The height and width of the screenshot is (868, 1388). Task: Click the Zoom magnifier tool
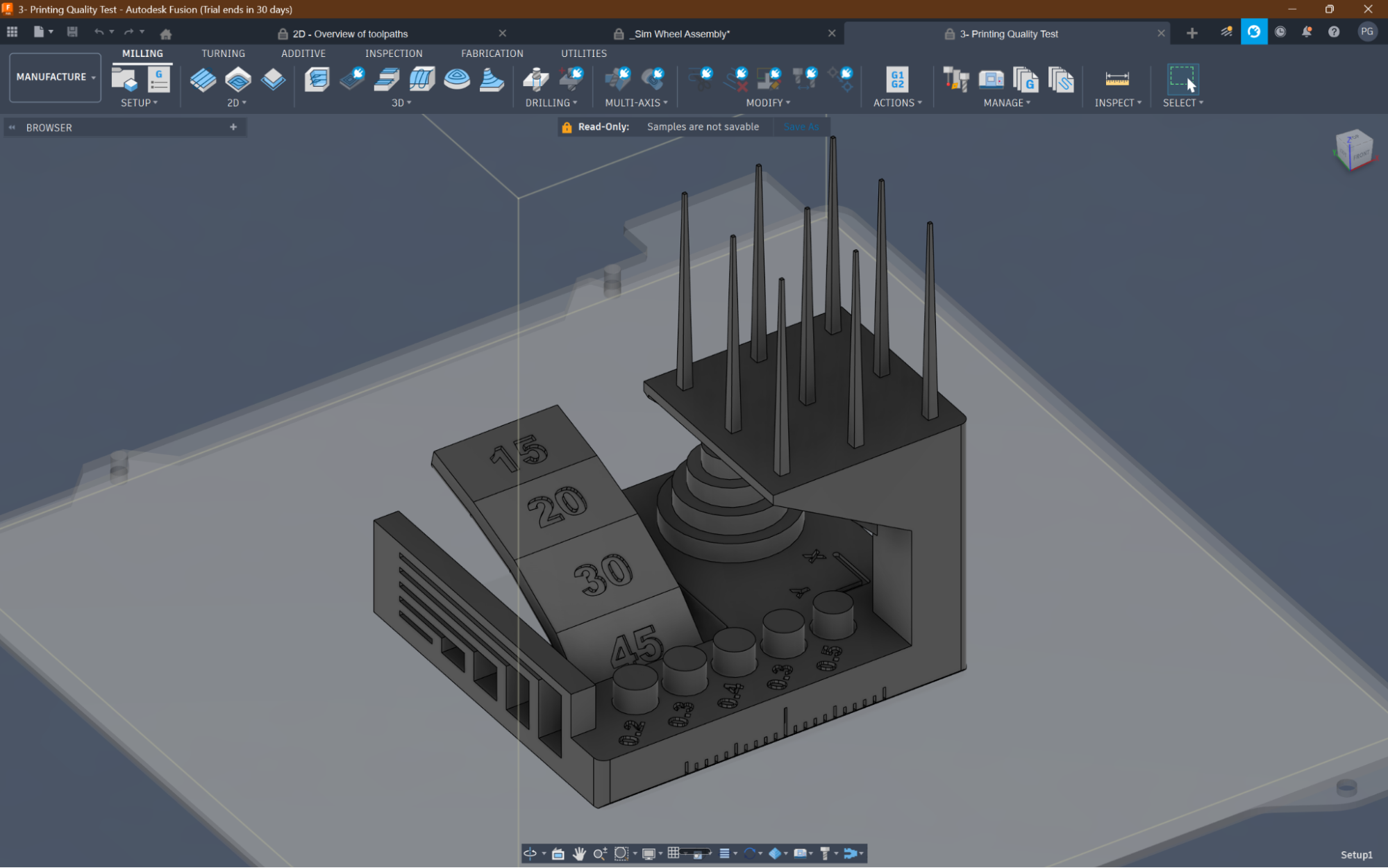pyautogui.click(x=600, y=853)
